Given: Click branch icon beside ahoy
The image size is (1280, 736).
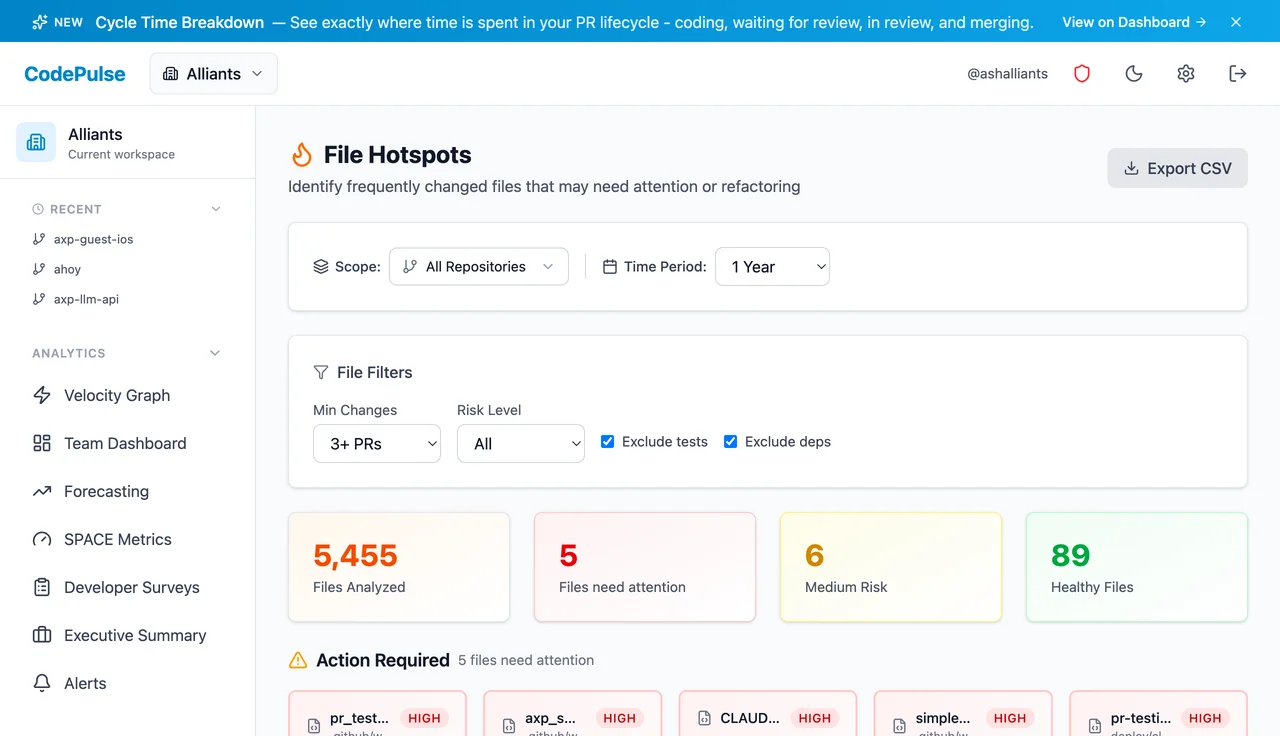Looking at the screenshot, I should pos(39,269).
